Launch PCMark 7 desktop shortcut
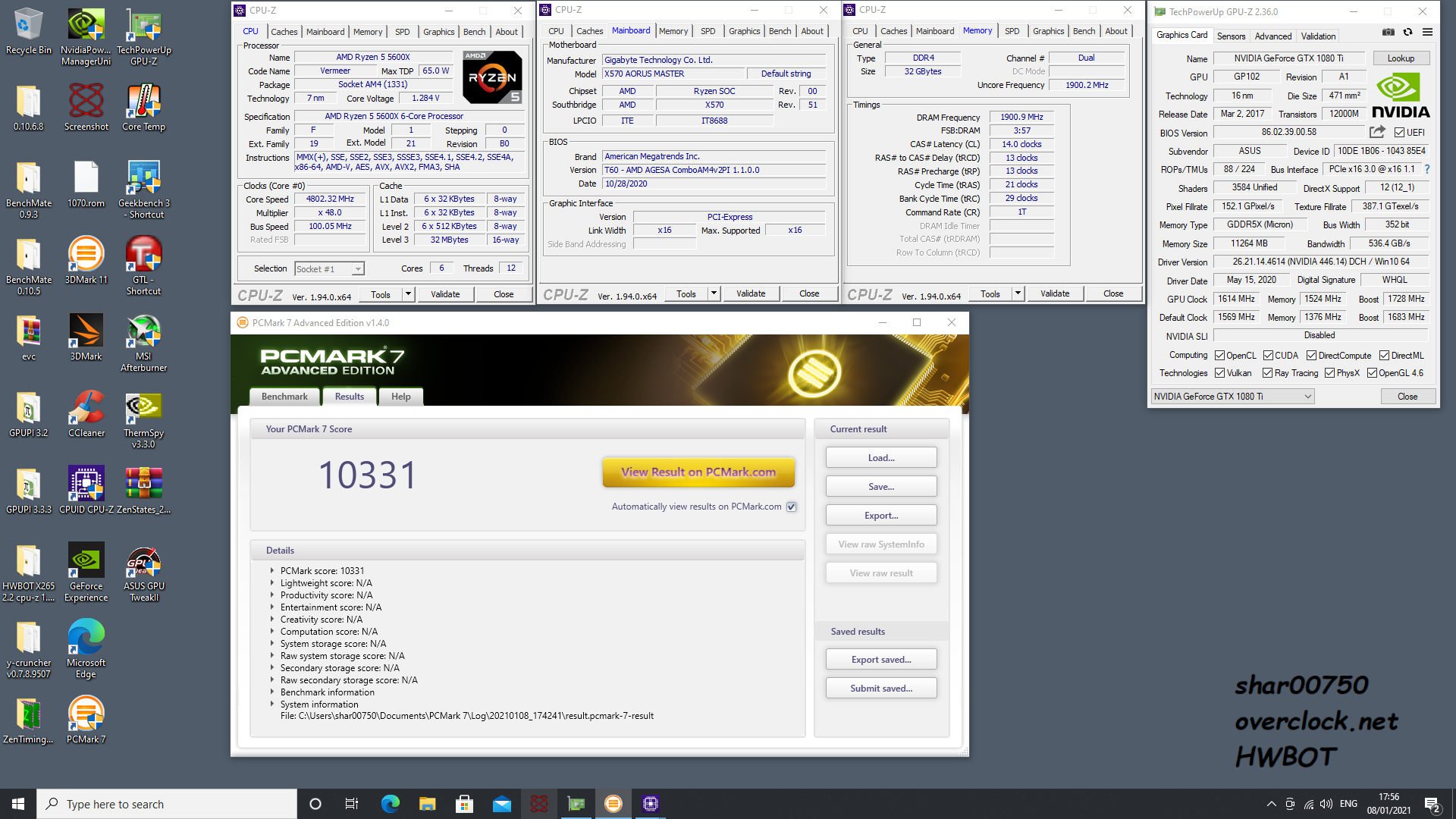Screen dimensions: 1456x819 (86, 720)
